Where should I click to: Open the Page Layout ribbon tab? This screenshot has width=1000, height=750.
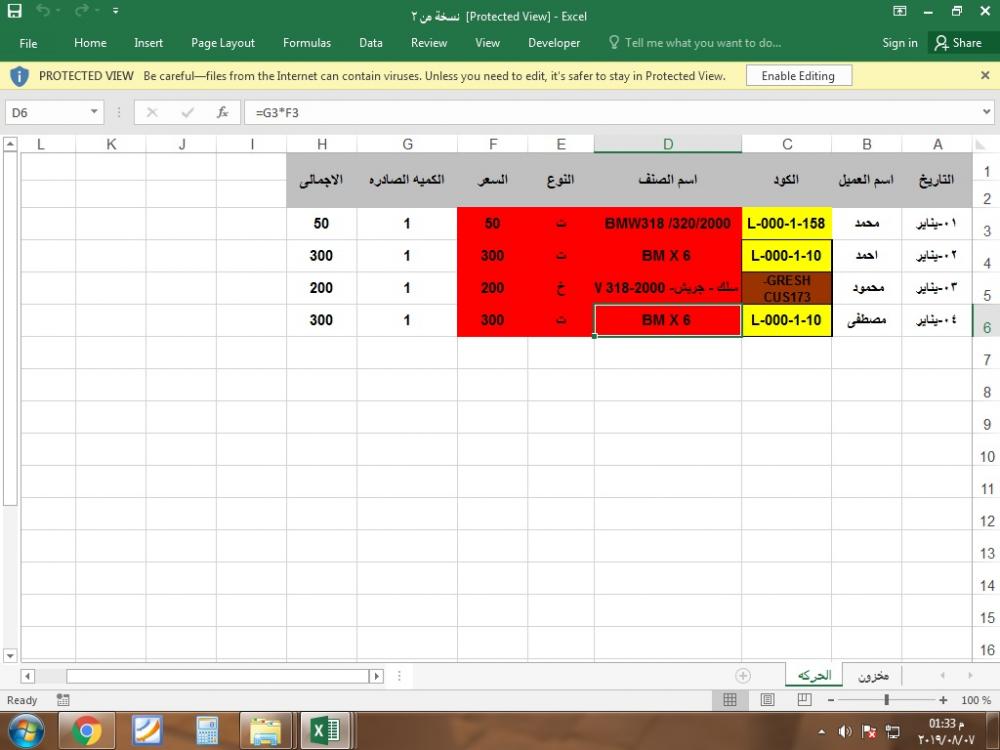[x=223, y=43]
